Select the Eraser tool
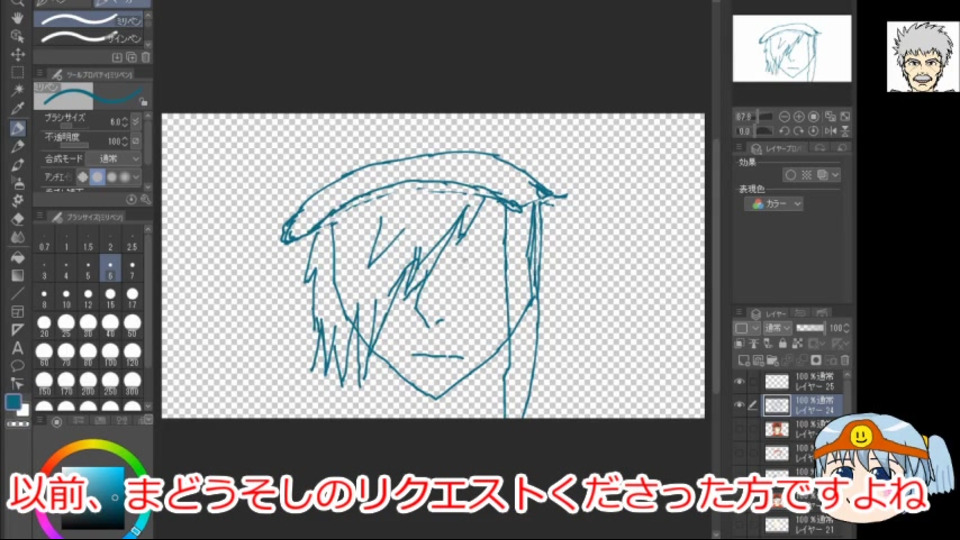 pyautogui.click(x=17, y=219)
